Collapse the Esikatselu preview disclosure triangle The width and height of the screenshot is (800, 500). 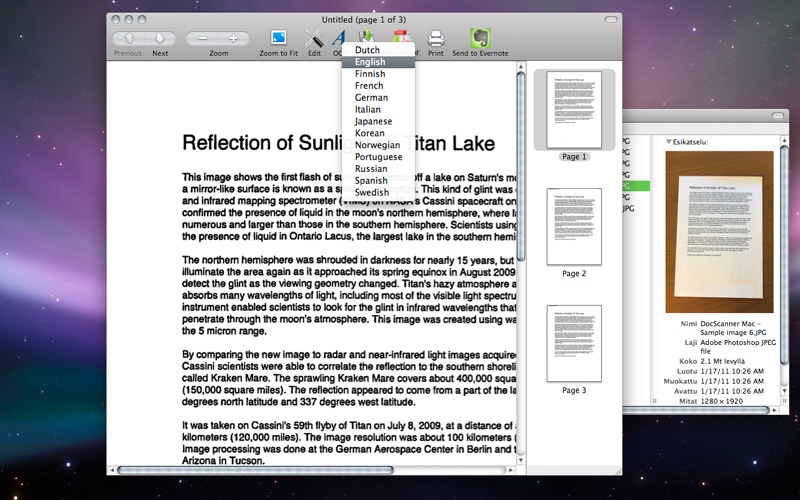669,142
